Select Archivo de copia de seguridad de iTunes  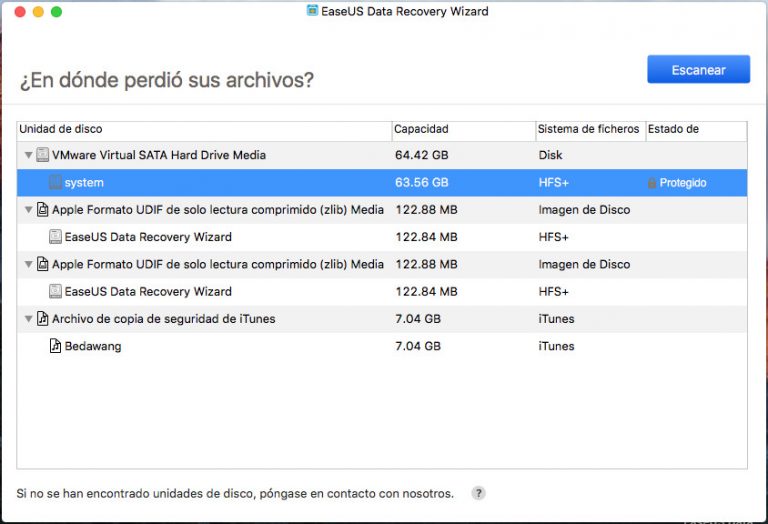(382, 319)
